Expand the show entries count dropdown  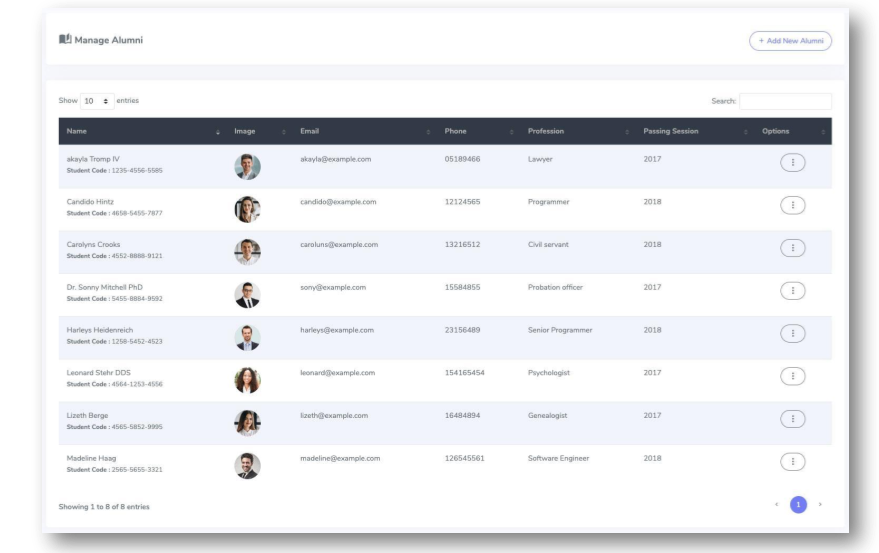[x=97, y=102]
